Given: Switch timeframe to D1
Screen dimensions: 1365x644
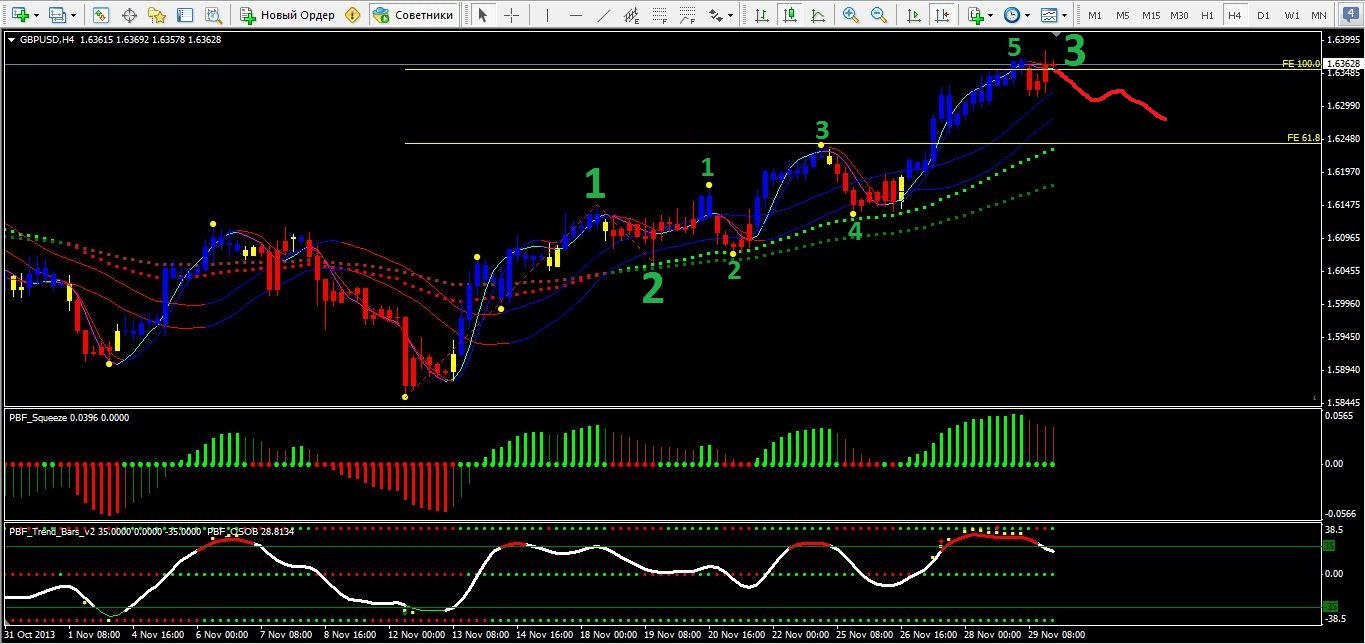Looking at the screenshot, I should [1264, 15].
